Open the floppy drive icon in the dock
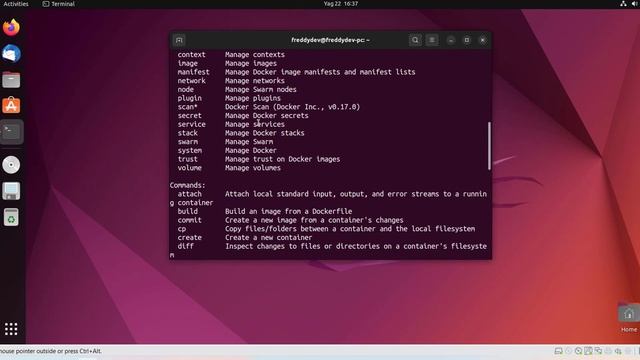Screen dimensions: 640x360 coord(11,191)
